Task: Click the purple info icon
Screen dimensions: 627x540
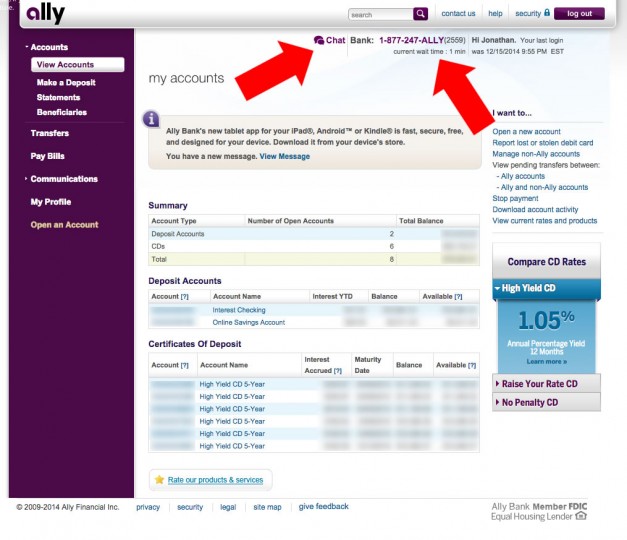Action: click(151, 119)
